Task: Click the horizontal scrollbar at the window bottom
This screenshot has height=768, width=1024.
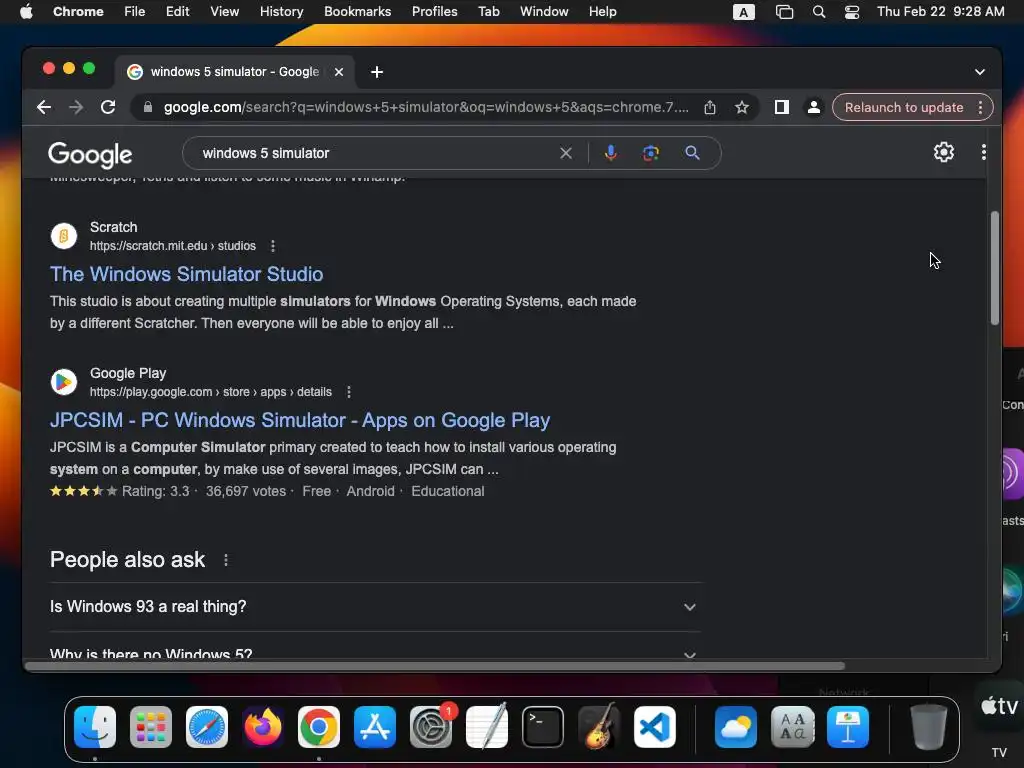Action: pyautogui.click(x=436, y=666)
